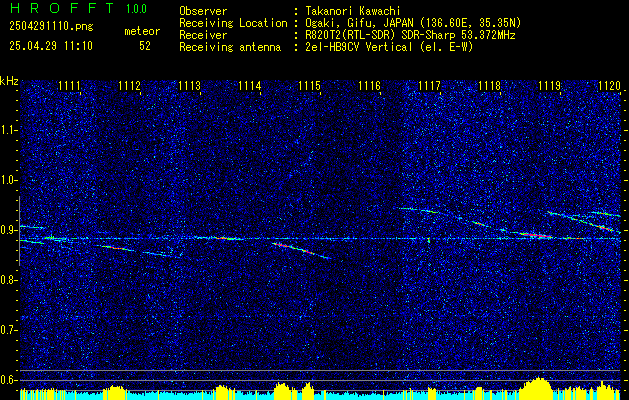The height and width of the screenshot is (400, 629).
Task: Click the 1.1 kHz axis label
Action: click(x=8, y=130)
